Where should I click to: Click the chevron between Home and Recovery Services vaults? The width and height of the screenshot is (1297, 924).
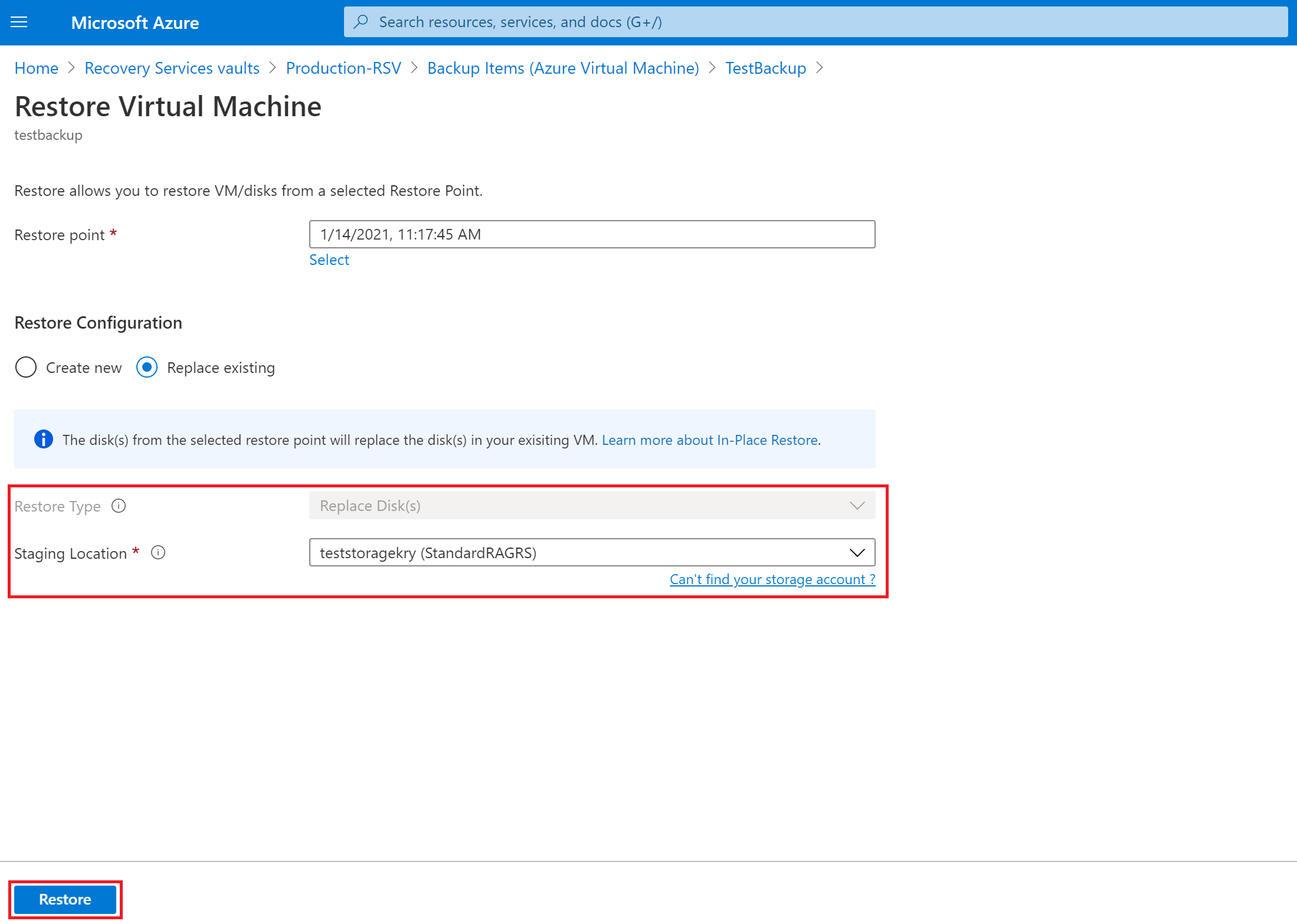pyautogui.click(x=71, y=68)
